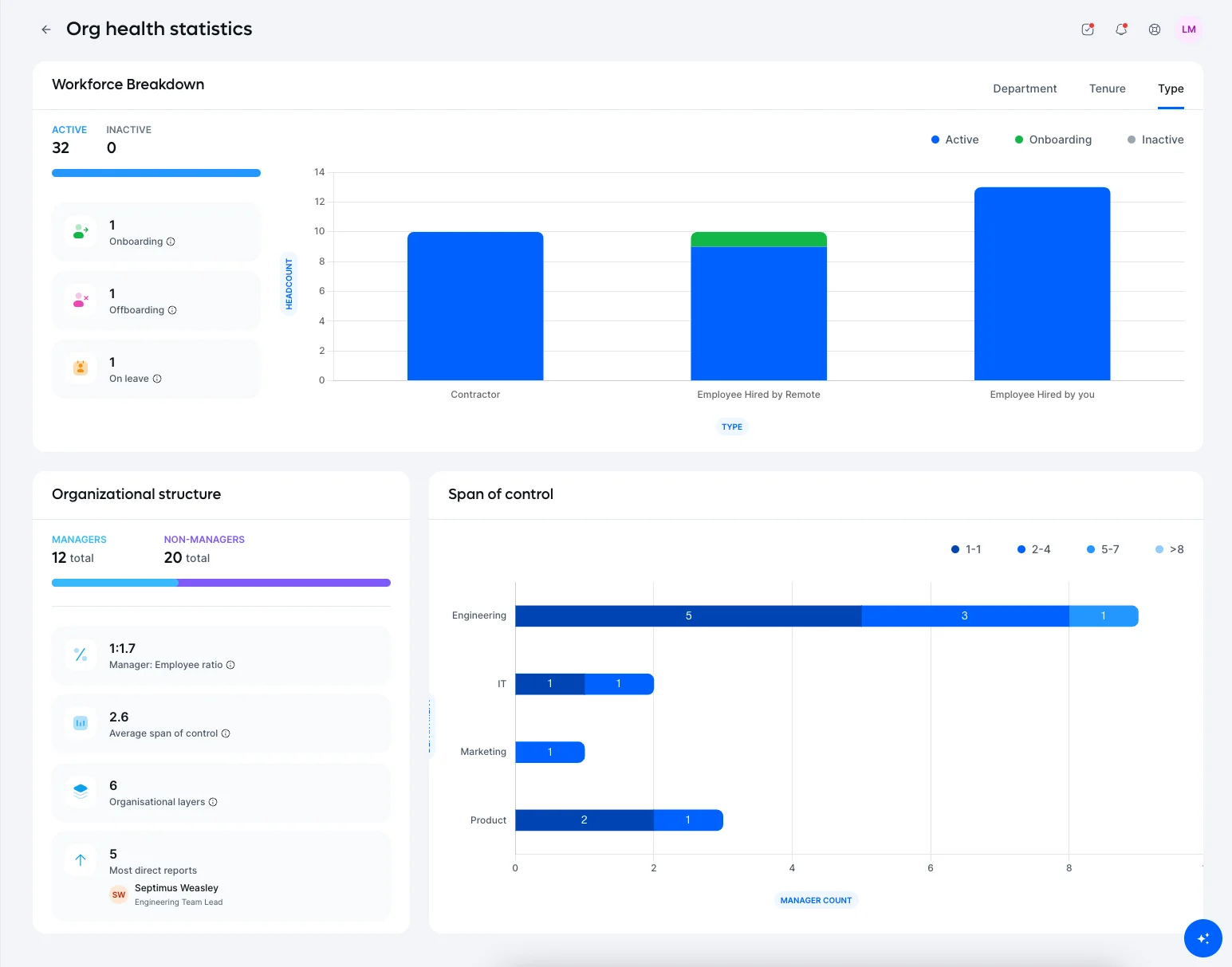Screen dimensions: 1232x967
Task: Click the green Onboarding bar segment
Action: click(758, 239)
